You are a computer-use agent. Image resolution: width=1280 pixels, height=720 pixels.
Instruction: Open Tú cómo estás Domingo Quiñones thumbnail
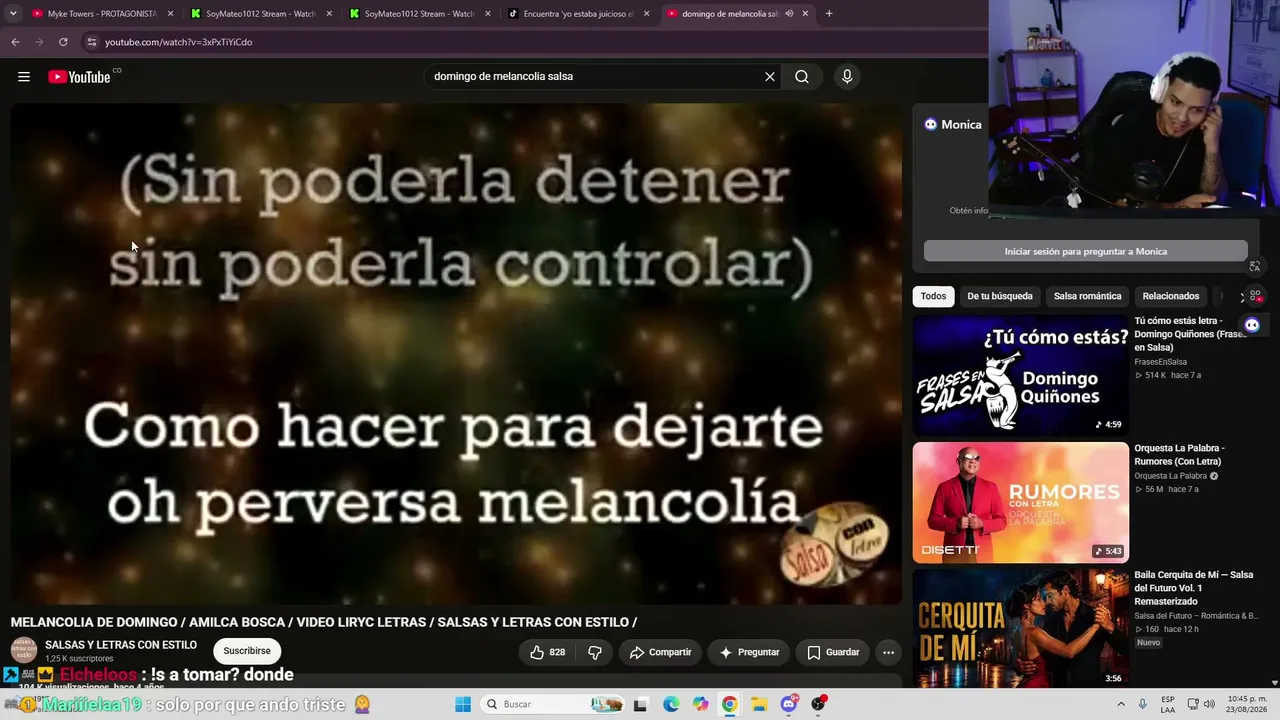[x=1020, y=374]
